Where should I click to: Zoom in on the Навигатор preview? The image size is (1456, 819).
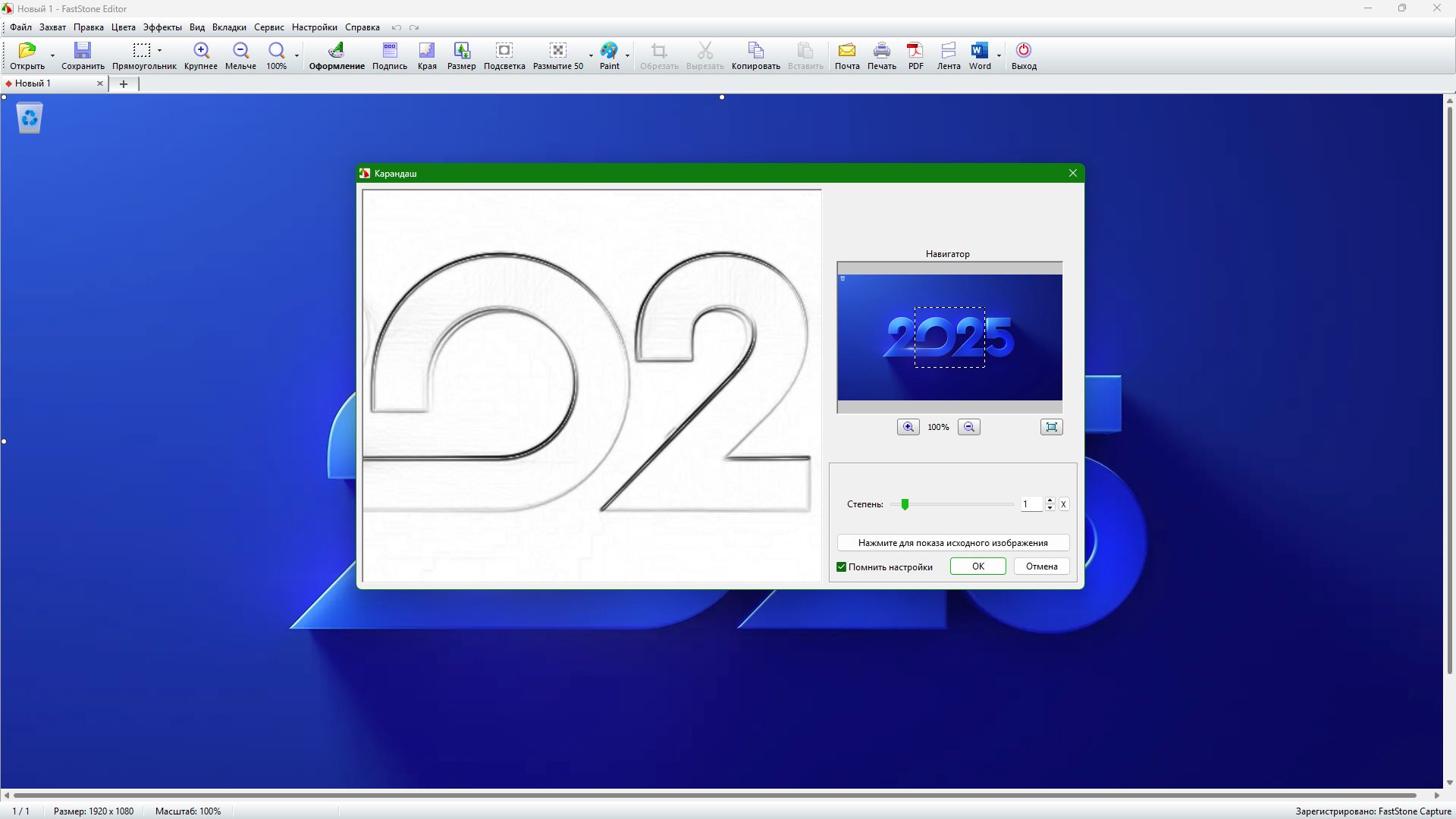pos(908,427)
